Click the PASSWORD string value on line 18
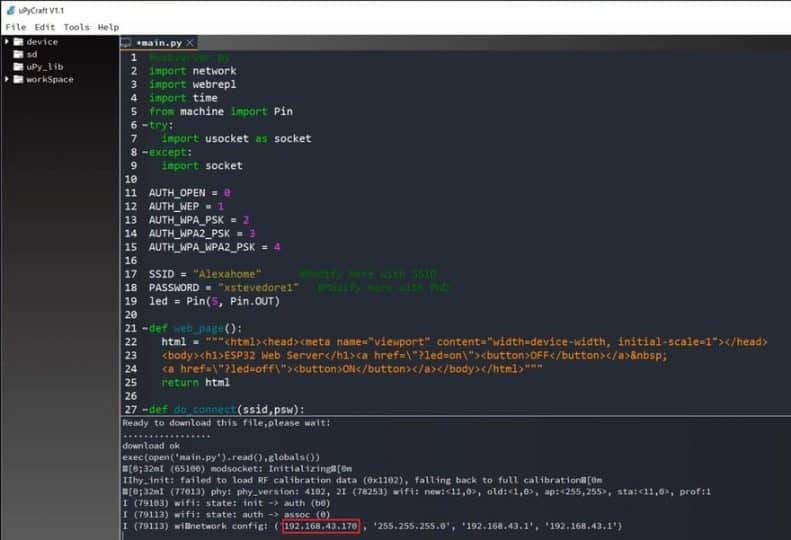The image size is (791, 540). pyautogui.click(x=259, y=288)
